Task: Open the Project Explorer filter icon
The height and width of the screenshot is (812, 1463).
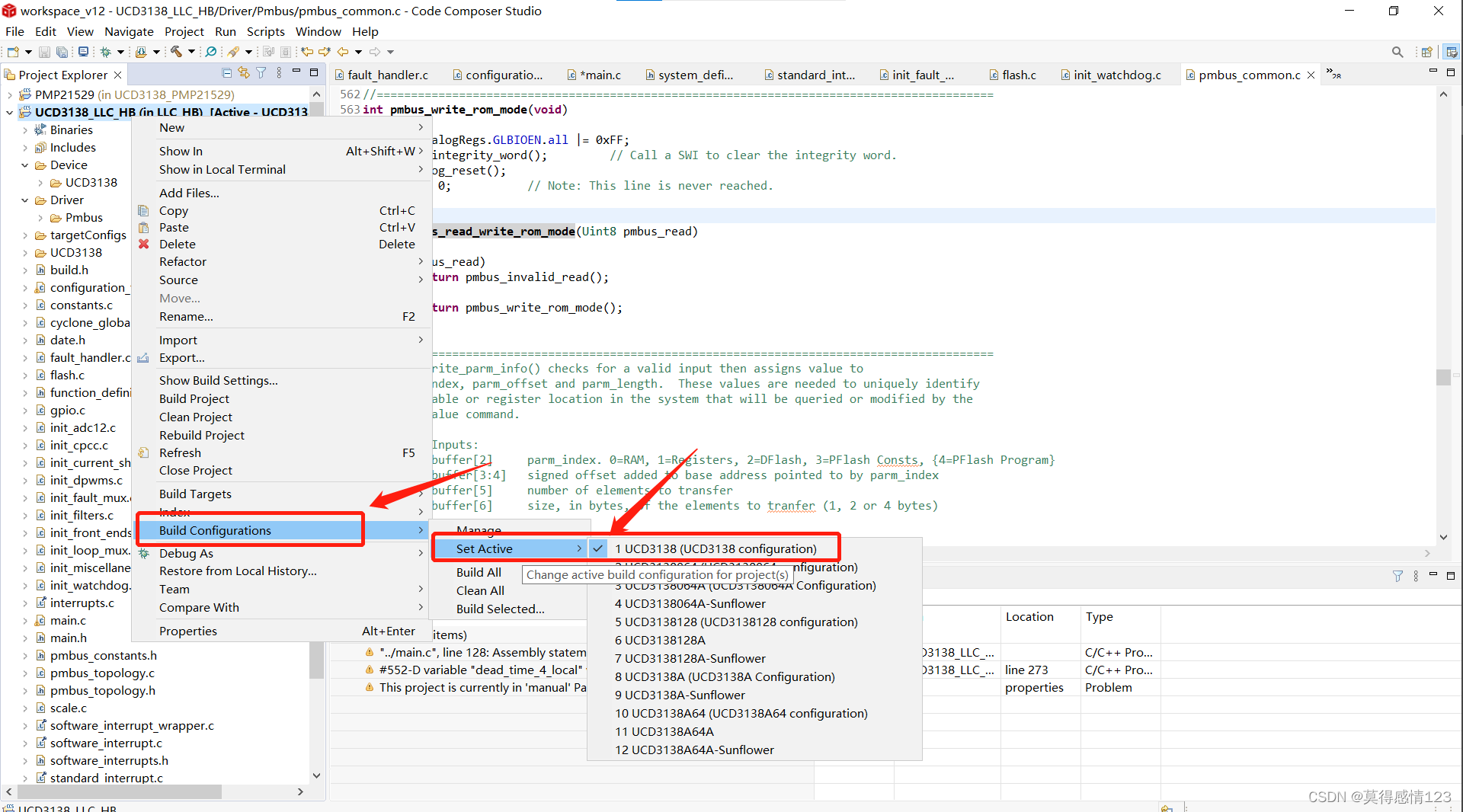Action: (x=261, y=73)
